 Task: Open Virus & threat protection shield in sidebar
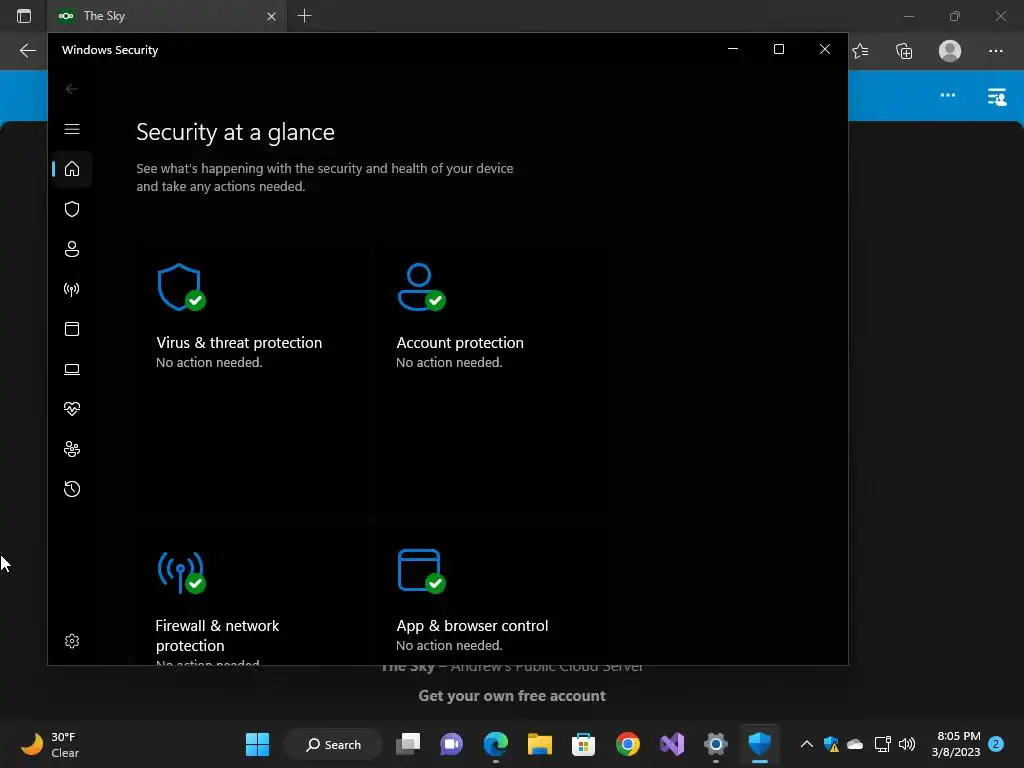pyautogui.click(x=72, y=209)
